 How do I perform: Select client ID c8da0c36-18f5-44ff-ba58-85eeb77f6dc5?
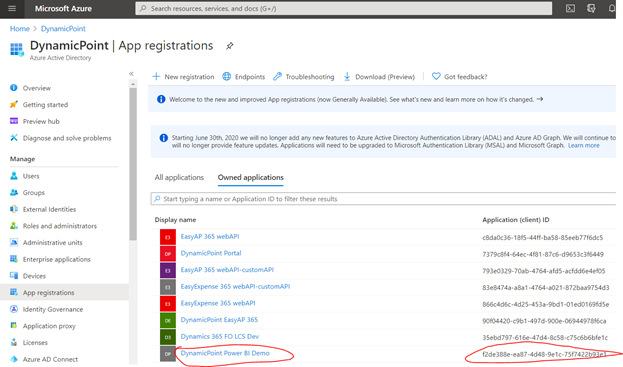pyautogui.click(x=542, y=238)
